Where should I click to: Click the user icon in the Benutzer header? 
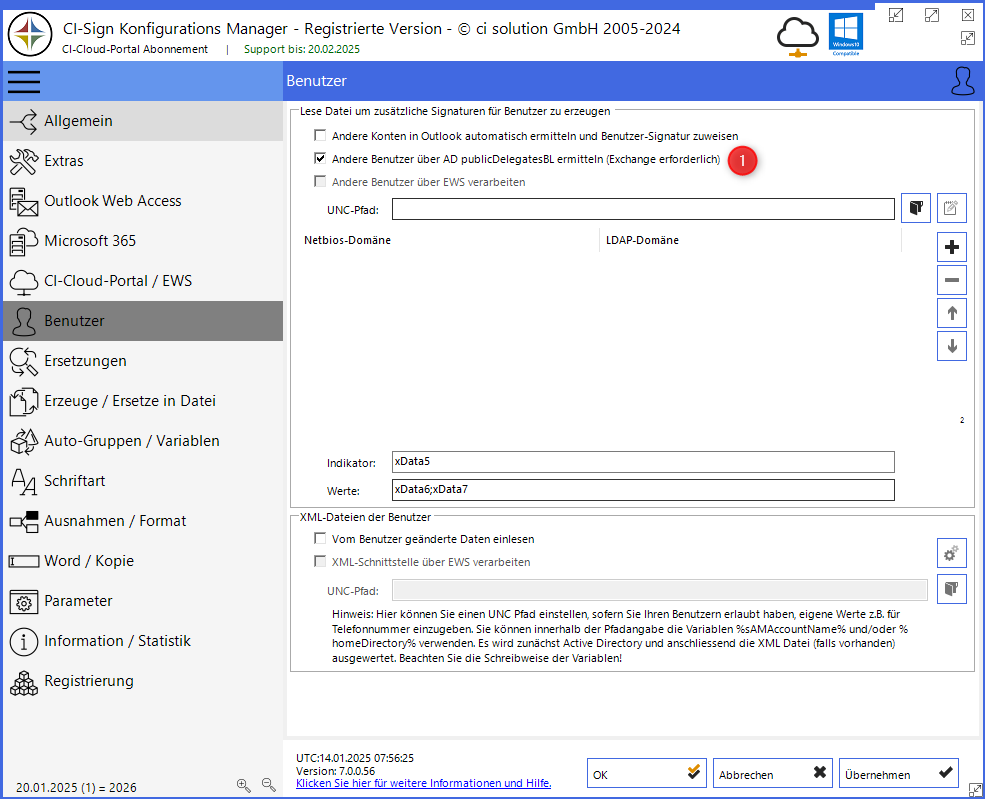(962, 80)
